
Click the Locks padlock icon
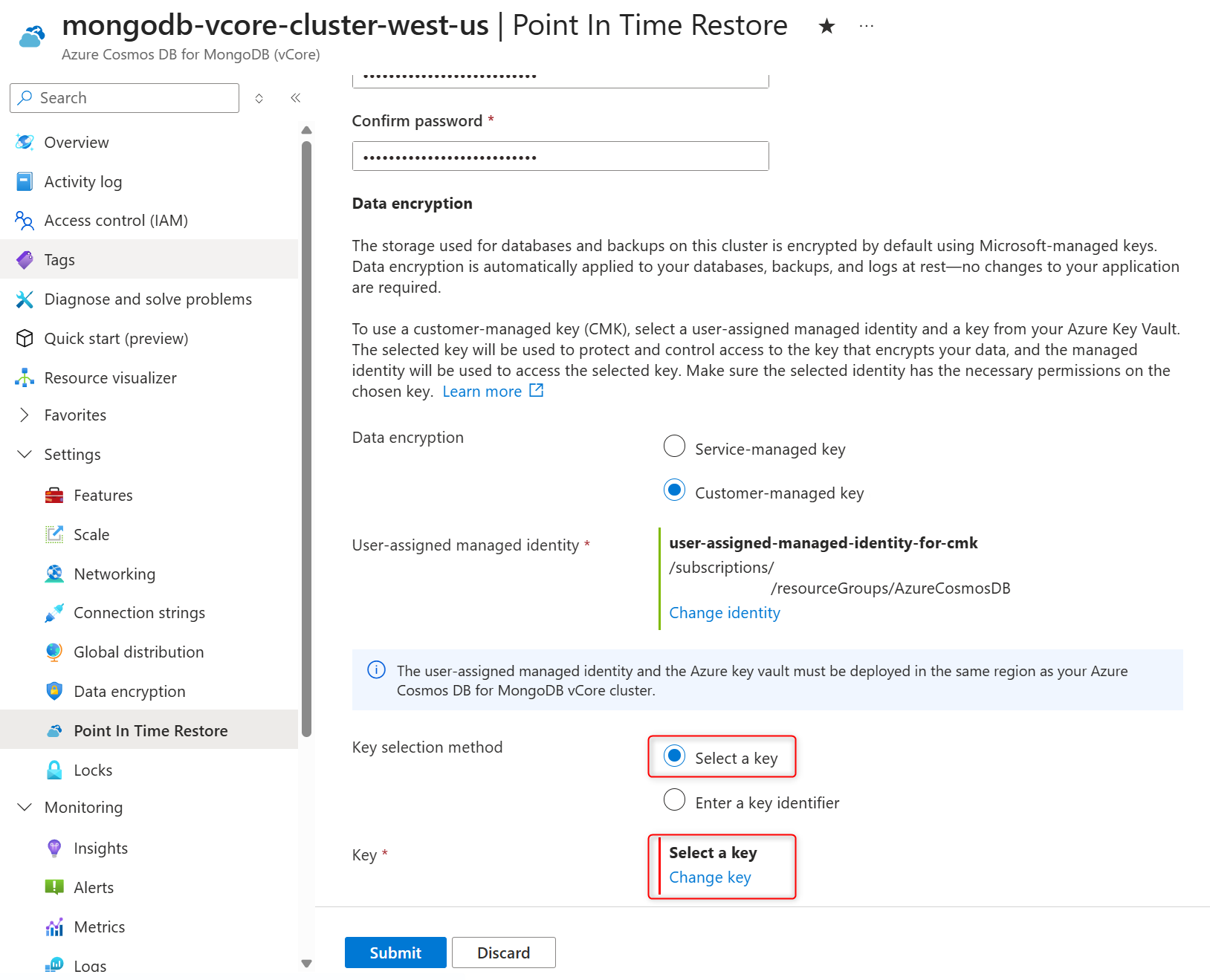click(54, 770)
